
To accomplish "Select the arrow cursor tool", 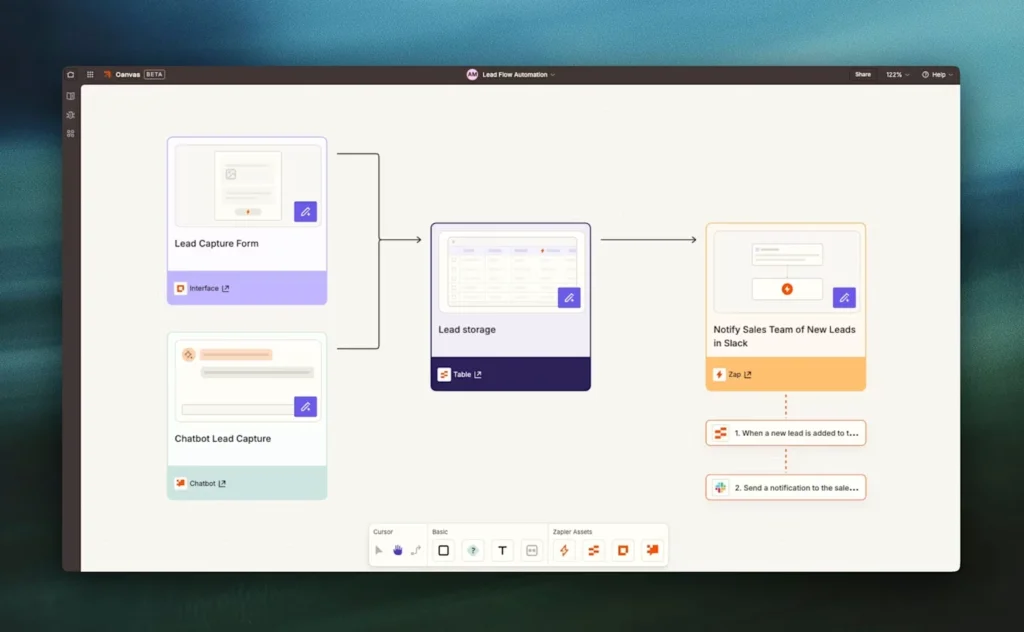I will pyautogui.click(x=379, y=550).
